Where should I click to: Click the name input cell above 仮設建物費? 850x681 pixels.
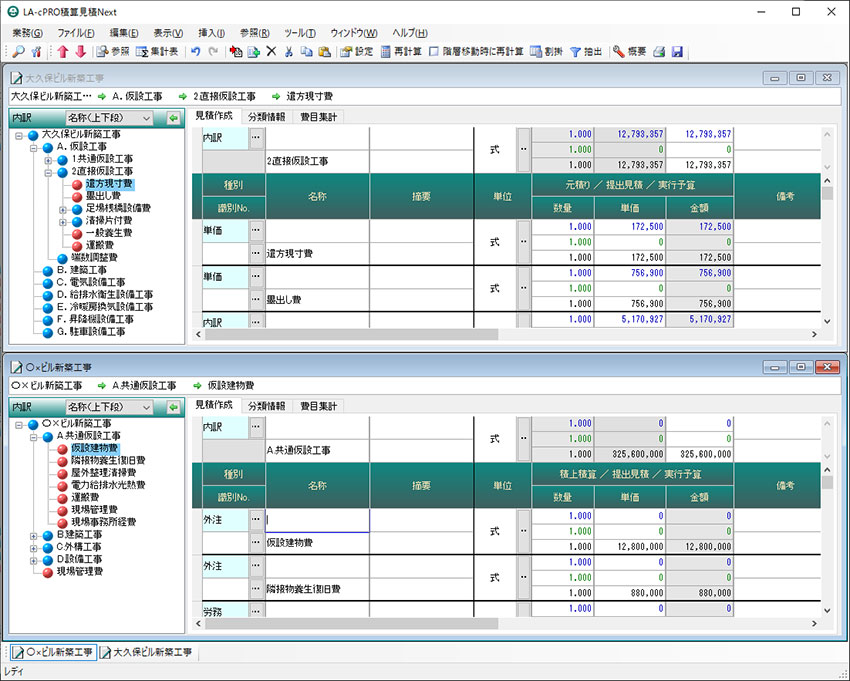[x=317, y=520]
